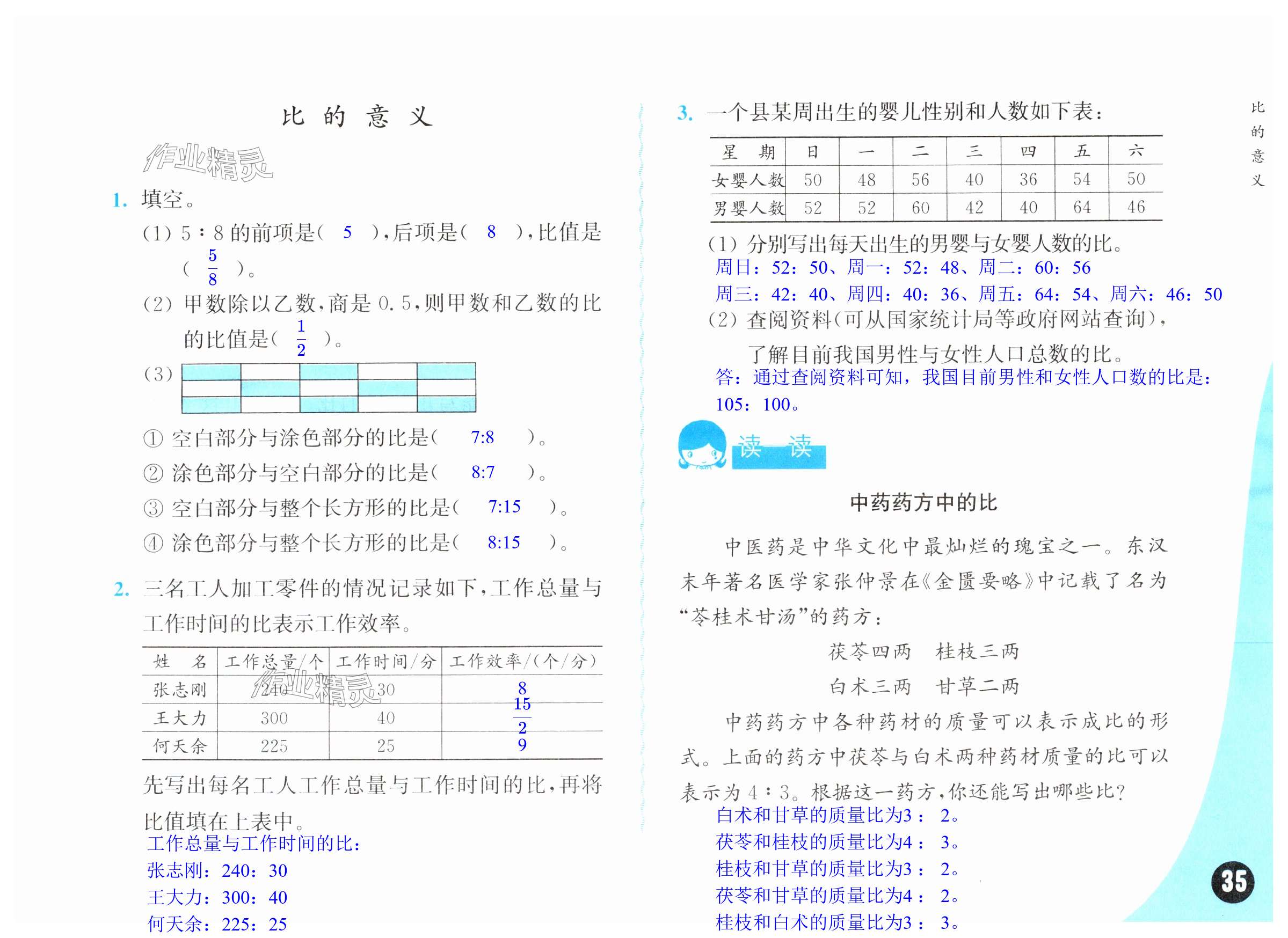
Task: Select the blue fraction 1/2 answer
Action: click(x=301, y=339)
